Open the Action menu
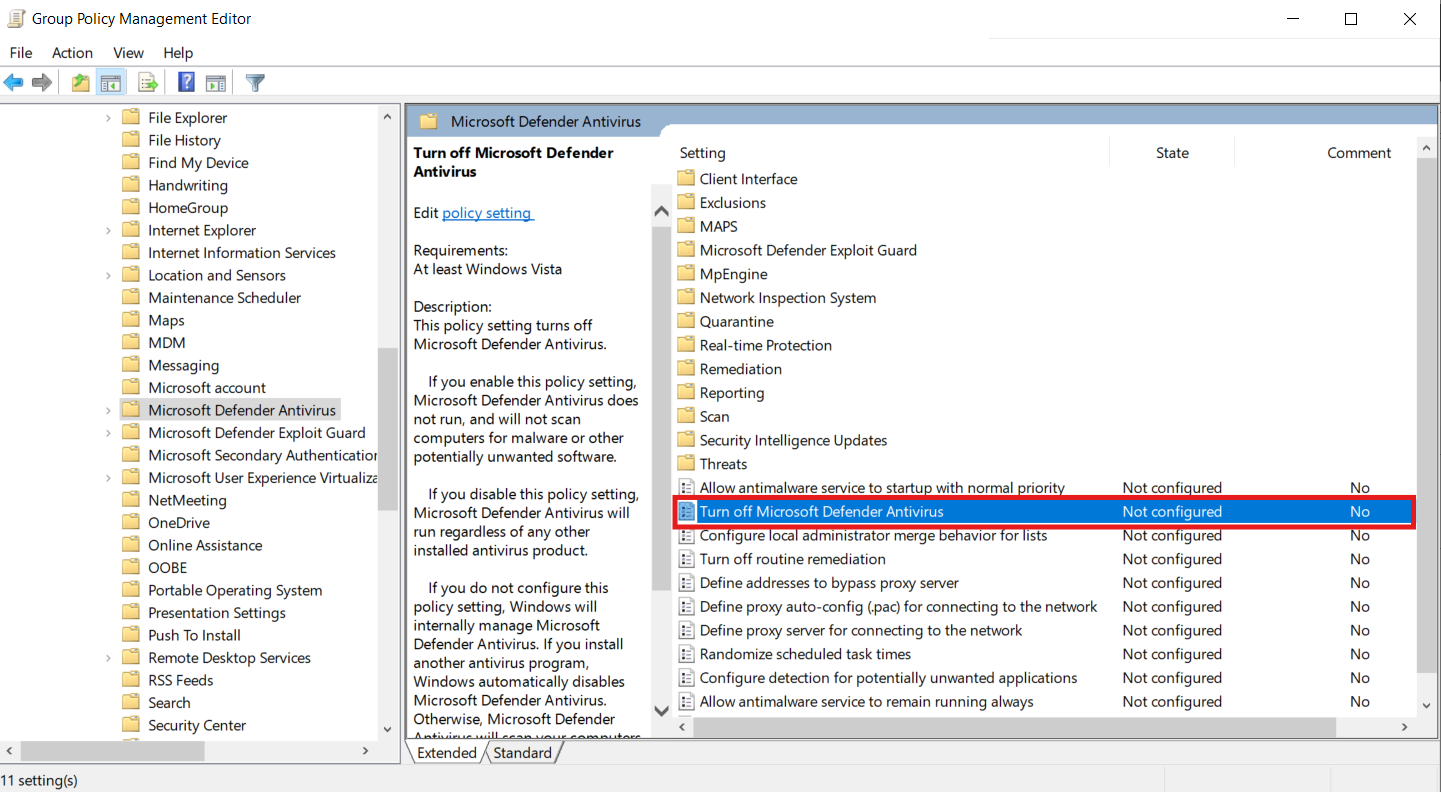1441x792 pixels. [72, 53]
